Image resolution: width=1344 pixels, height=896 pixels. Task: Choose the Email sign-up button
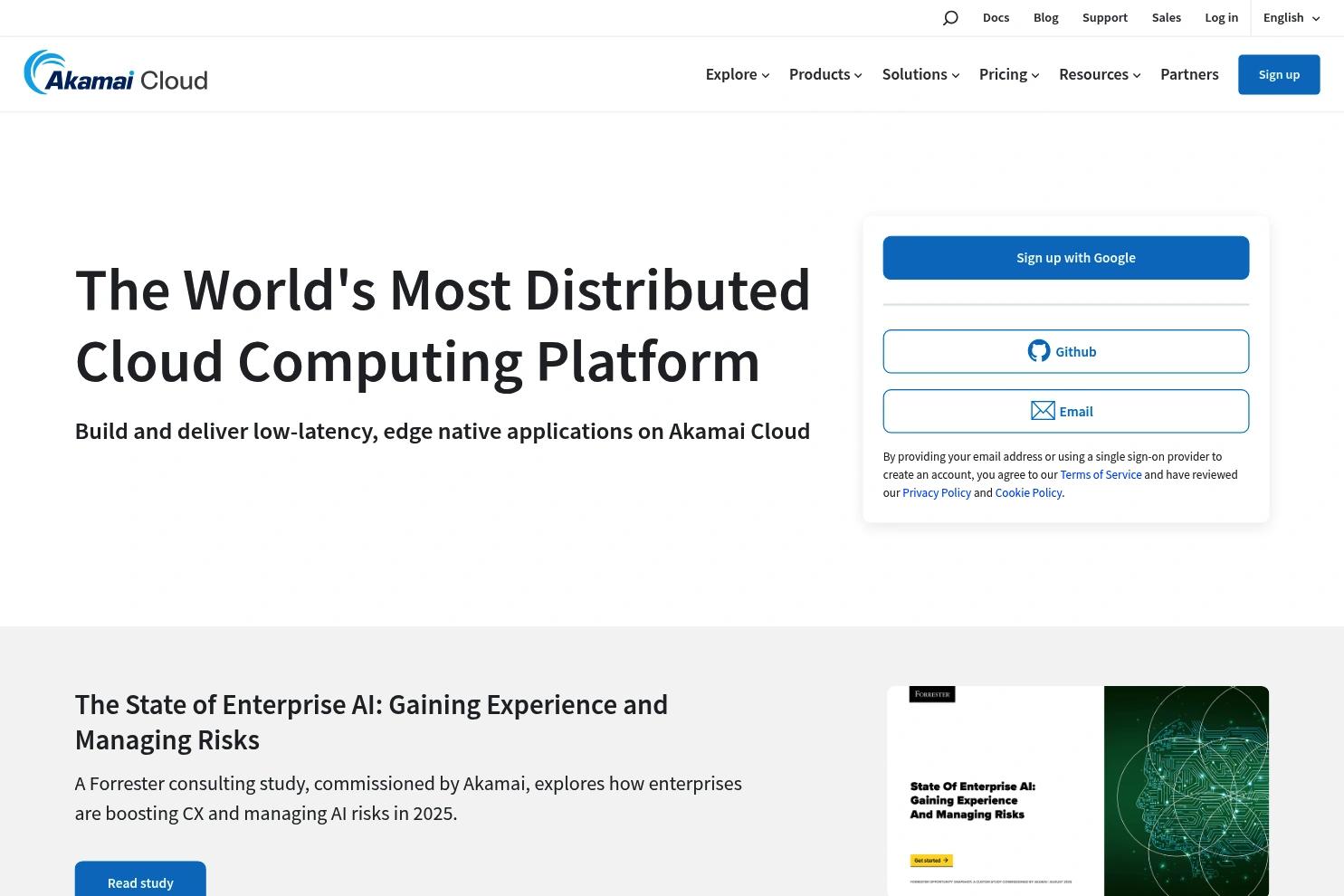(x=1066, y=411)
